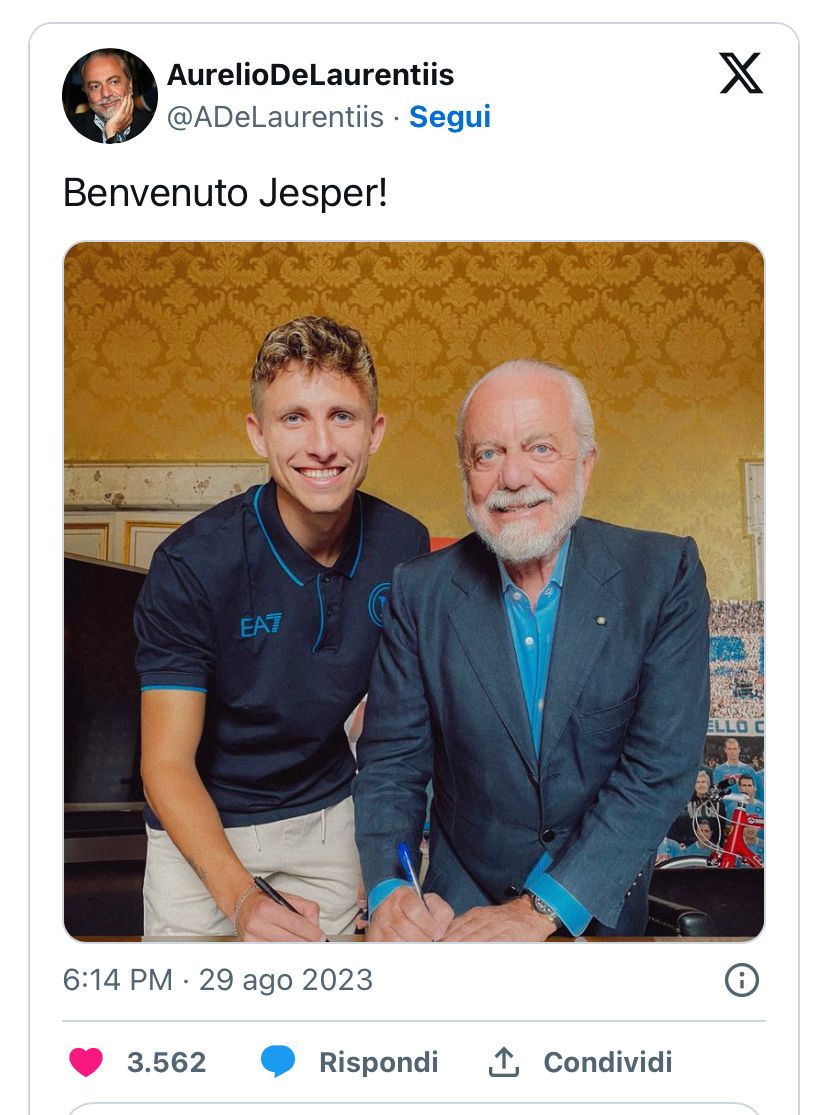Click the Rispondi reply label
Viewport: 828px width, 1115px height.
click(378, 1062)
